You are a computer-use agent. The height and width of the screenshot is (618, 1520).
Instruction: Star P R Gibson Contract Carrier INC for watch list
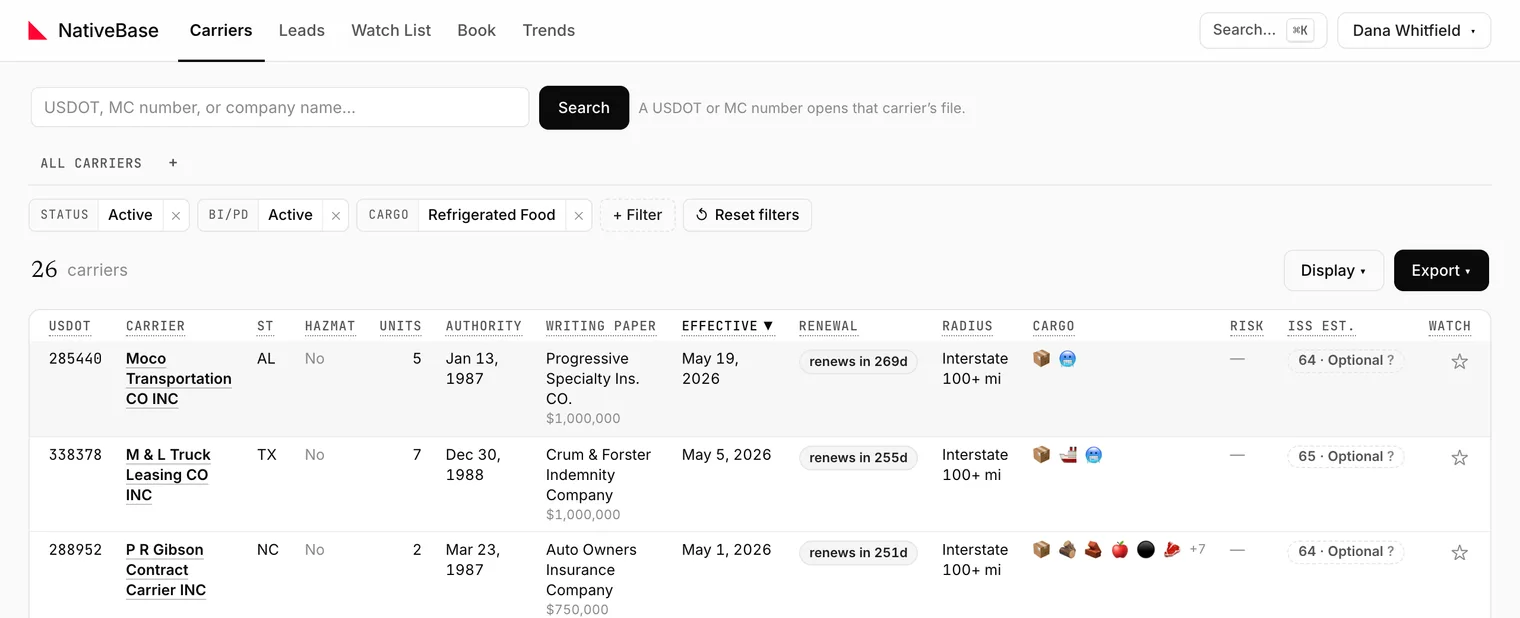1459,553
